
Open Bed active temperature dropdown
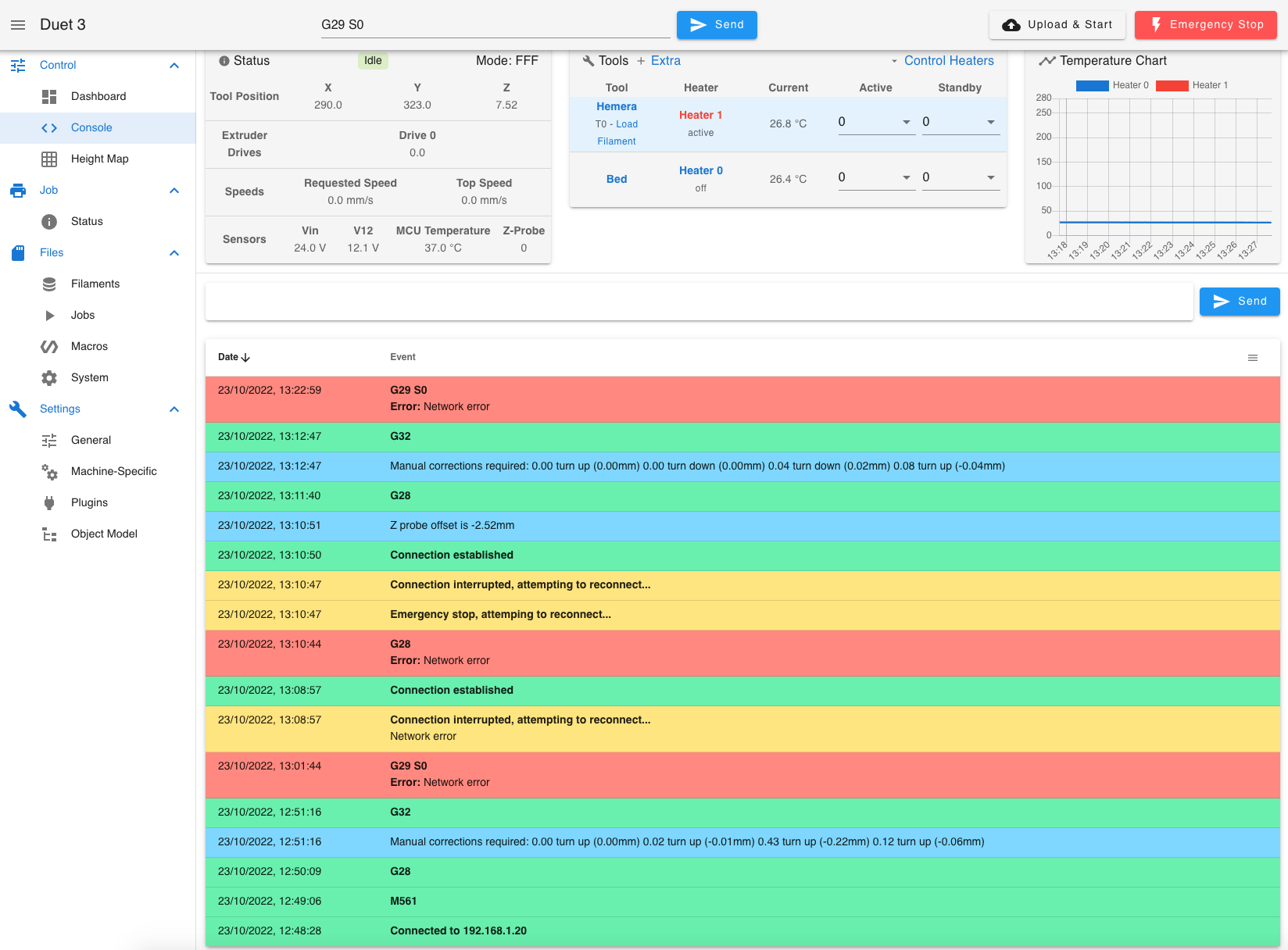[x=907, y=178]
